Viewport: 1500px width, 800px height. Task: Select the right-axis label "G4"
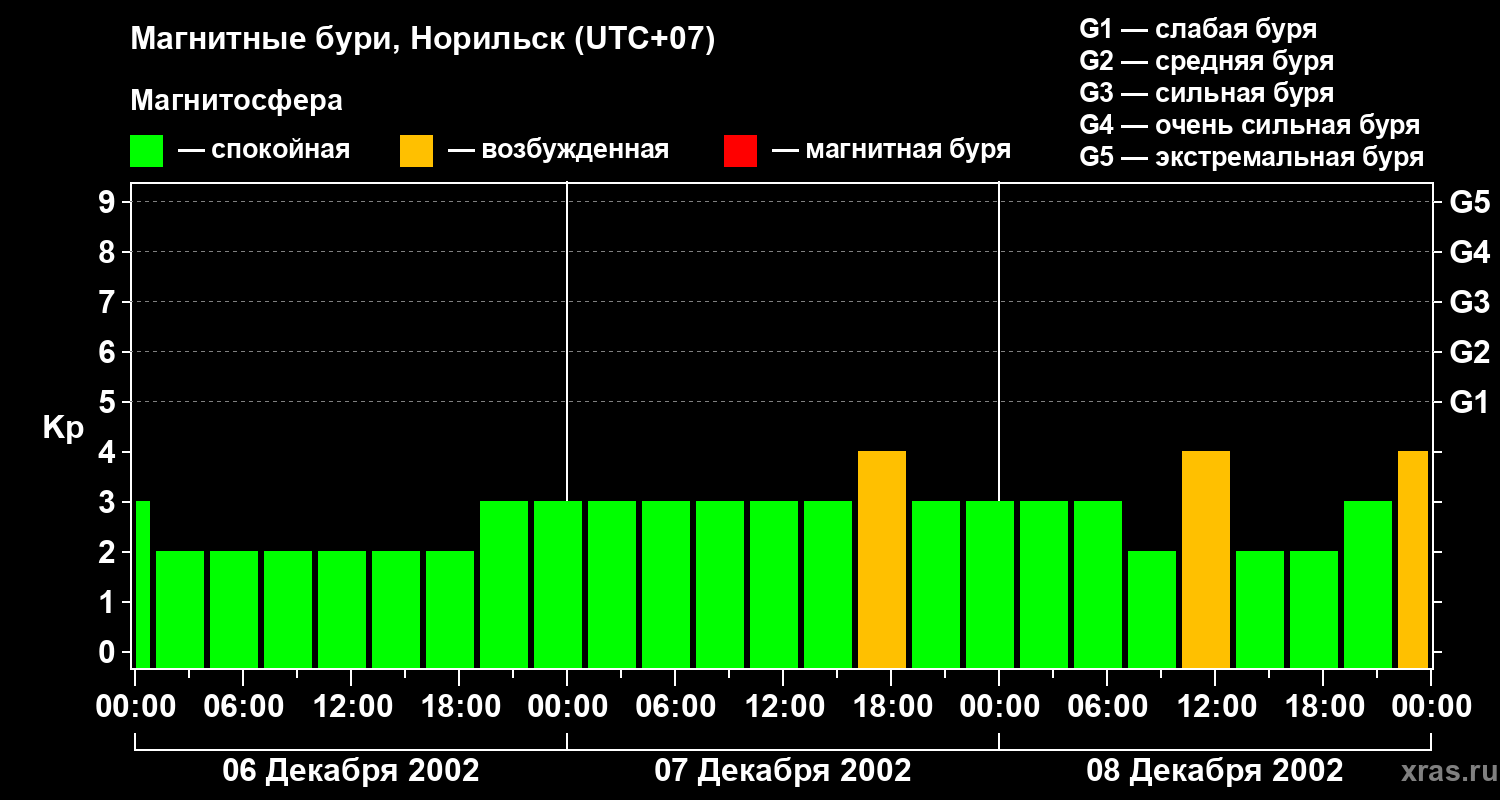1469,252
